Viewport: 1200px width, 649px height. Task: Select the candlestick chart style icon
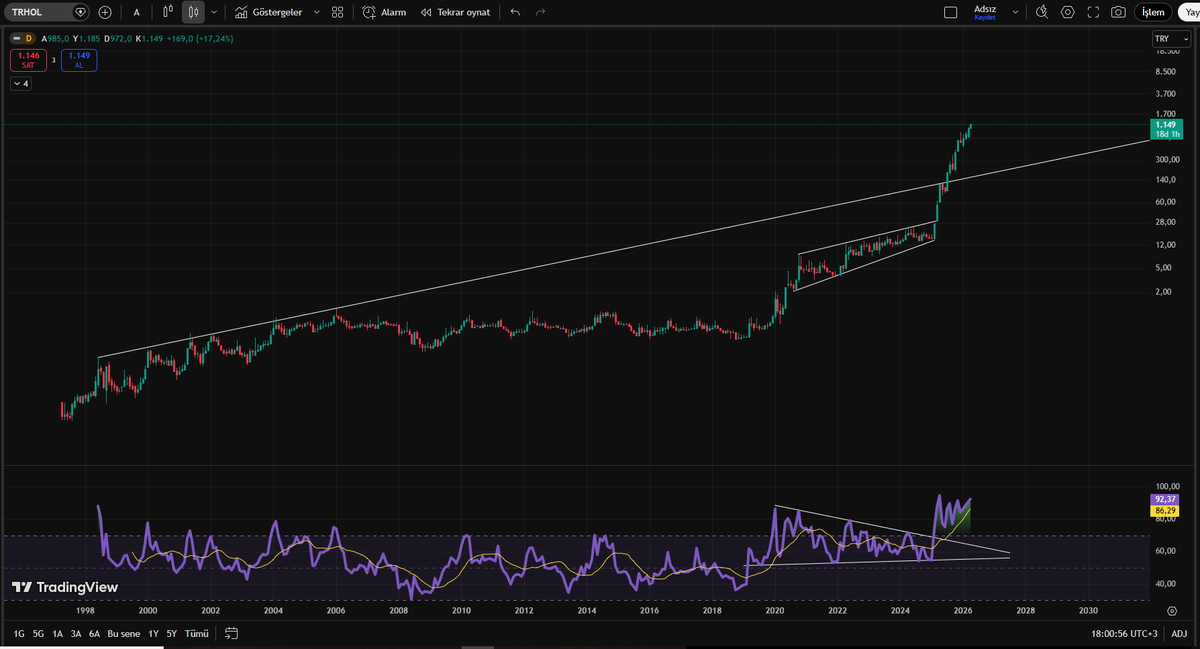[x=193, y=12]
